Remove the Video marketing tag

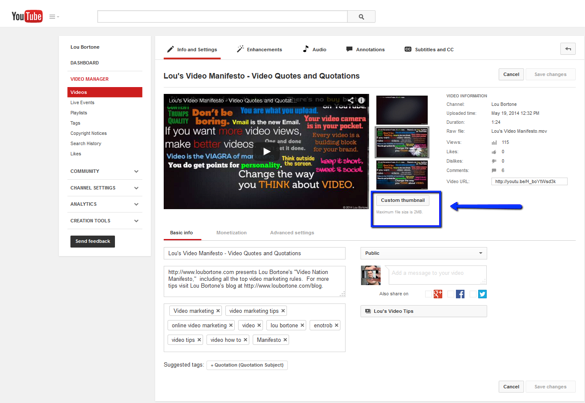(x=218, y=311)
